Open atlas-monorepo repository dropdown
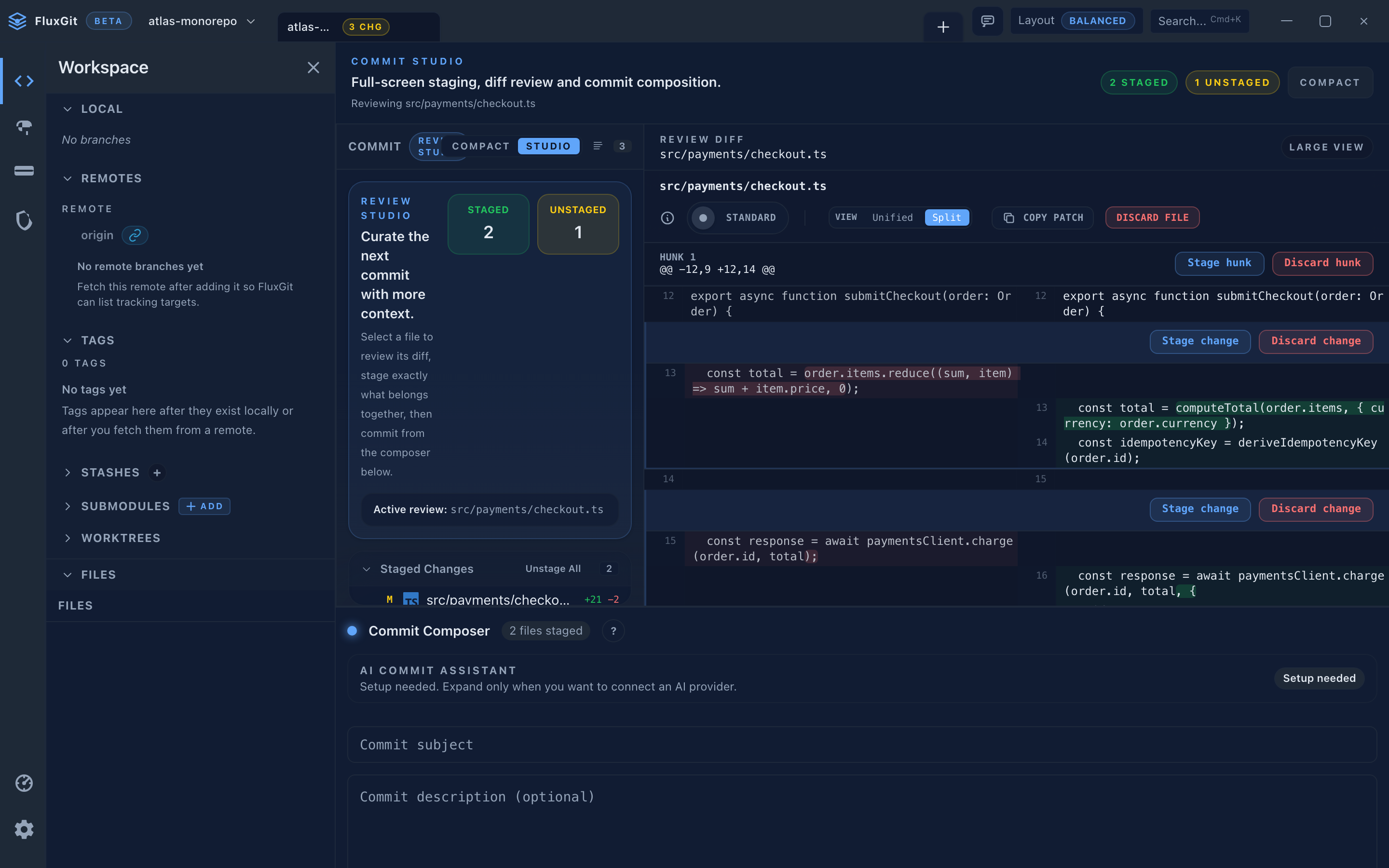Image resolution: width=1389 pixels, height=868 pixels. pyautogui.click(x=201, y=21)
